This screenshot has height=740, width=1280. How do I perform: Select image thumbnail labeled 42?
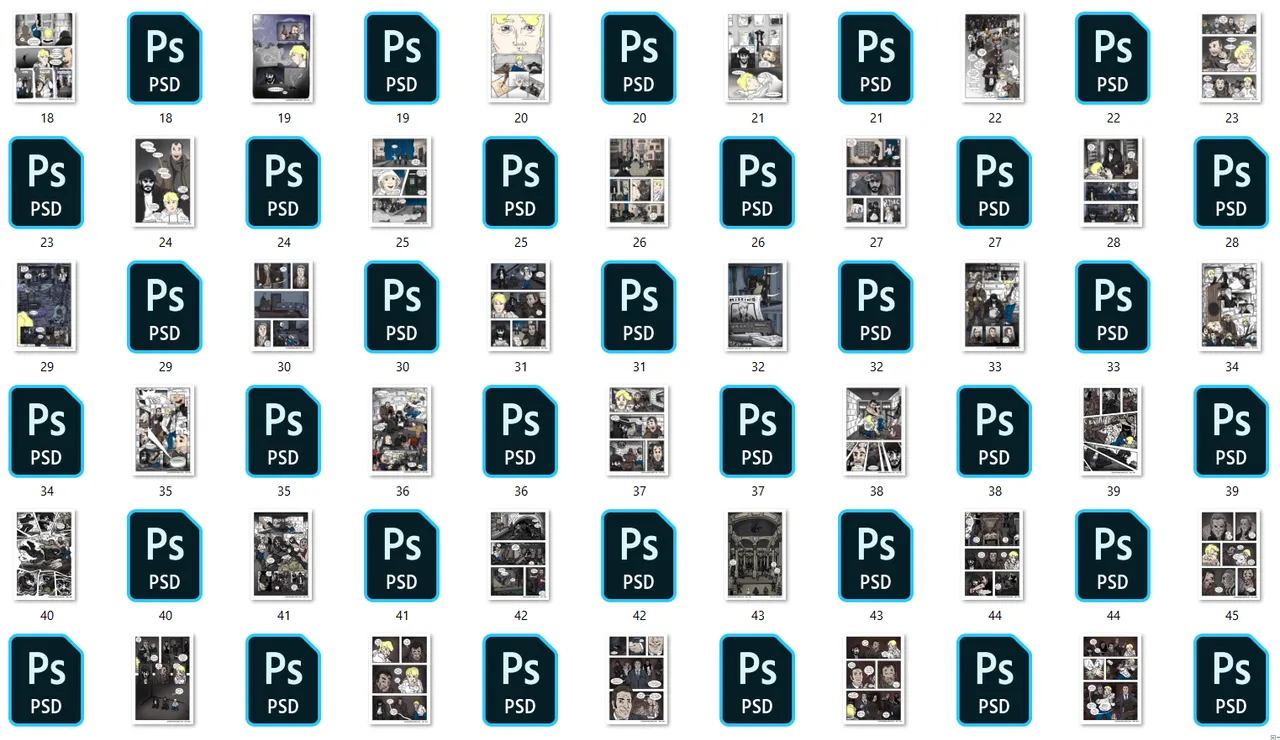click(x=520, y=556)
